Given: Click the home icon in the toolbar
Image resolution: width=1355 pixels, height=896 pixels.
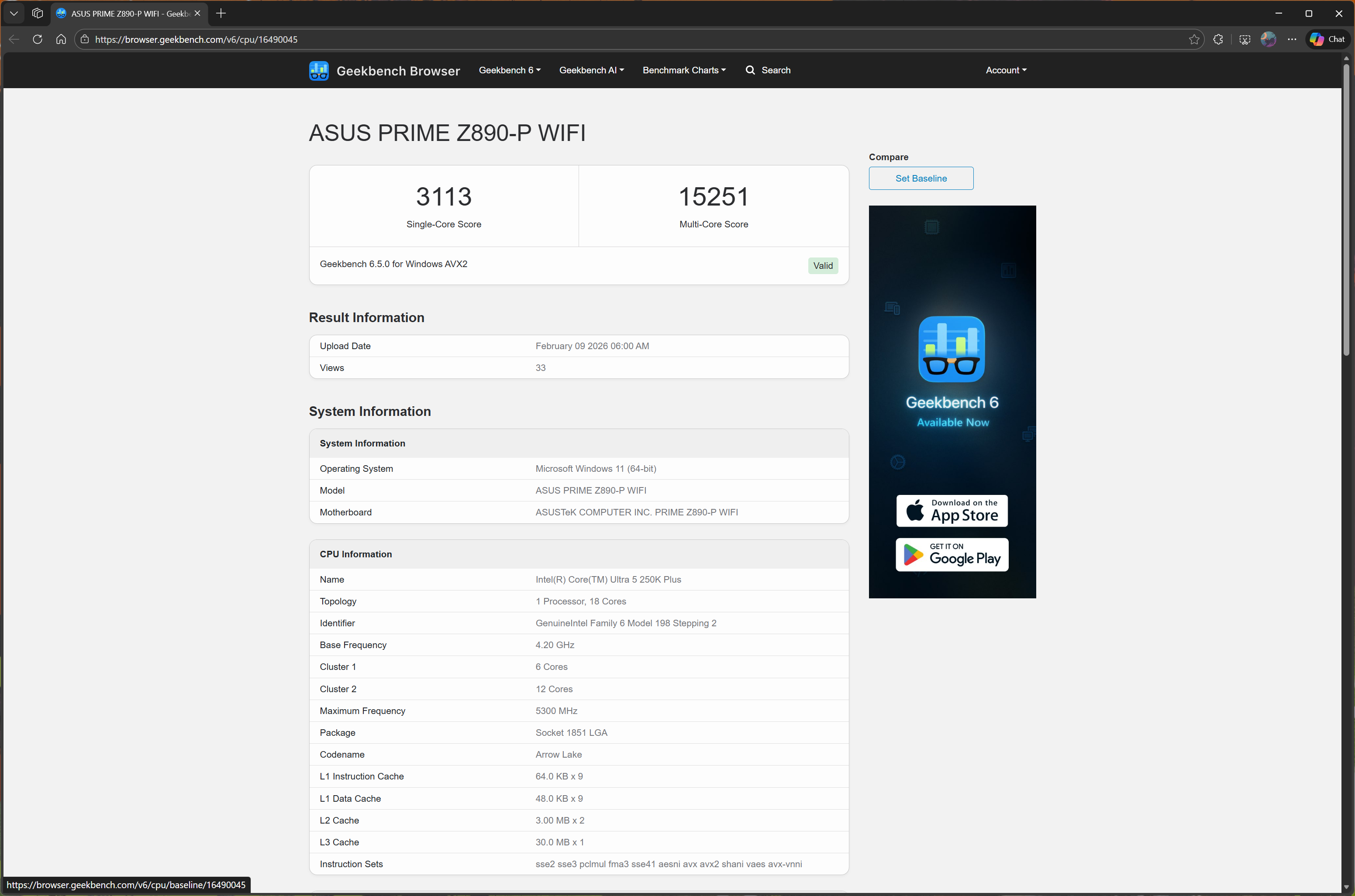Looking at the screenshot, I should tap(61, 39).
